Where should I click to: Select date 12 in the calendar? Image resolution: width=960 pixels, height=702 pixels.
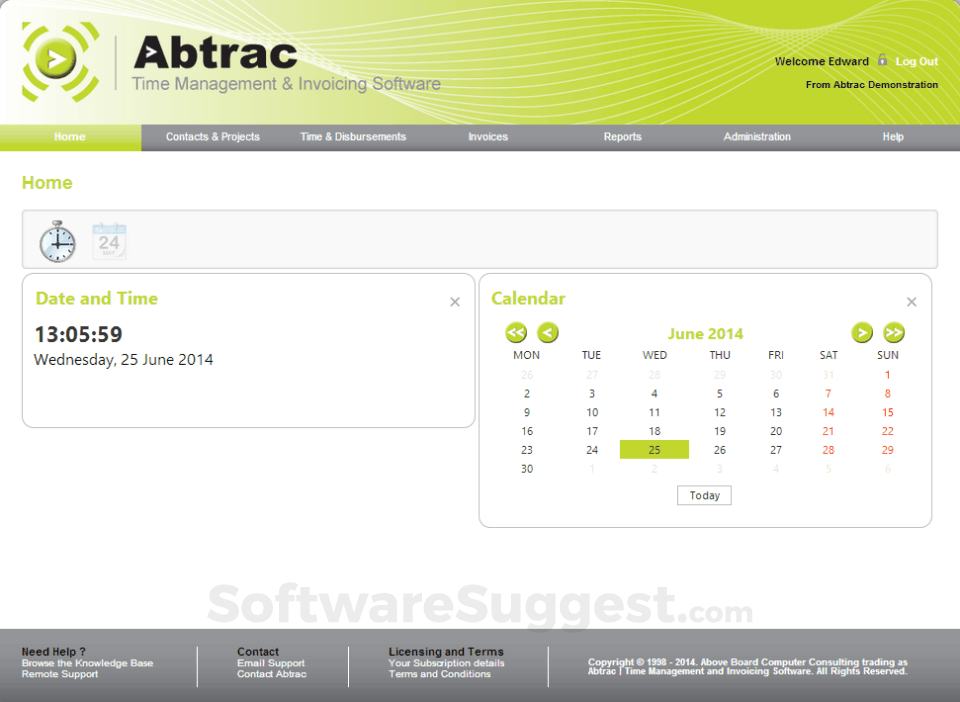(x=720, y=413)
